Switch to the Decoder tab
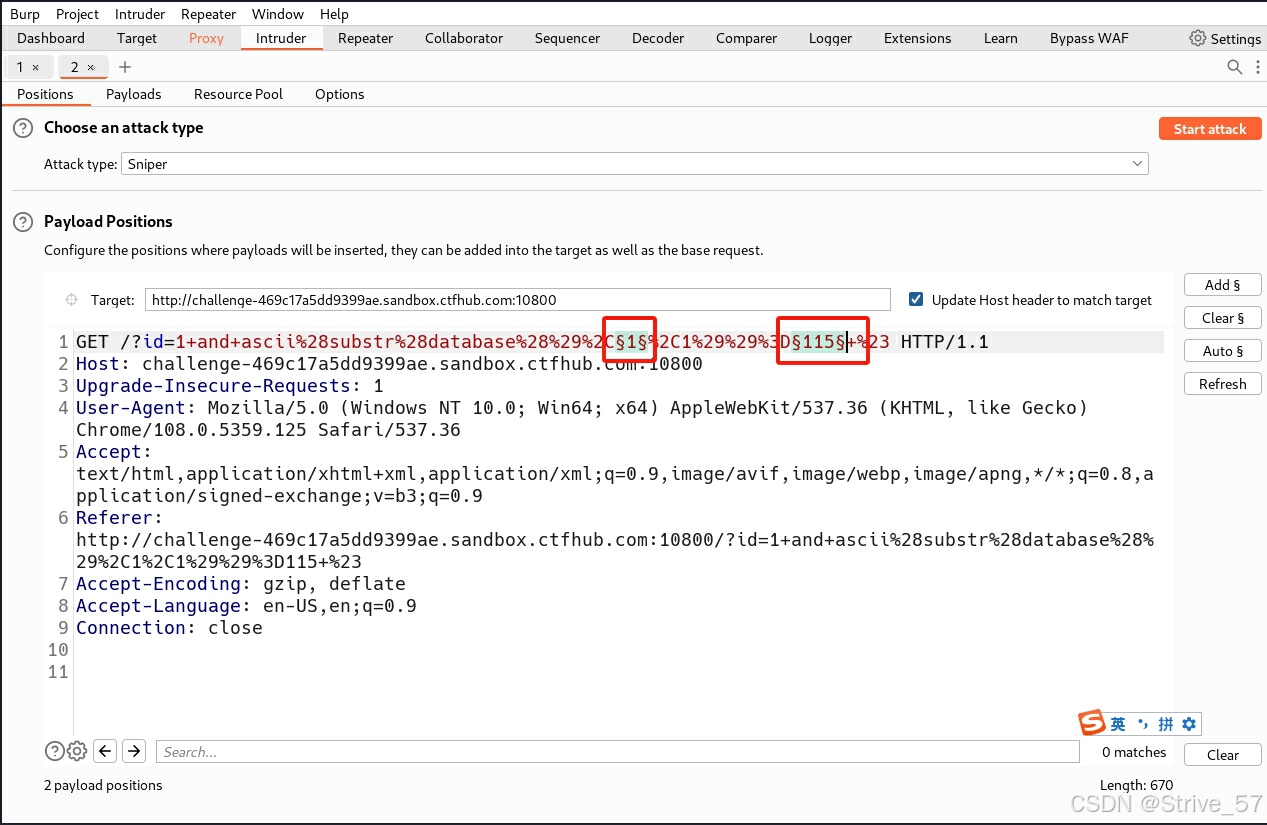Viewport: 1267px width, 825px height. (658, 38)
